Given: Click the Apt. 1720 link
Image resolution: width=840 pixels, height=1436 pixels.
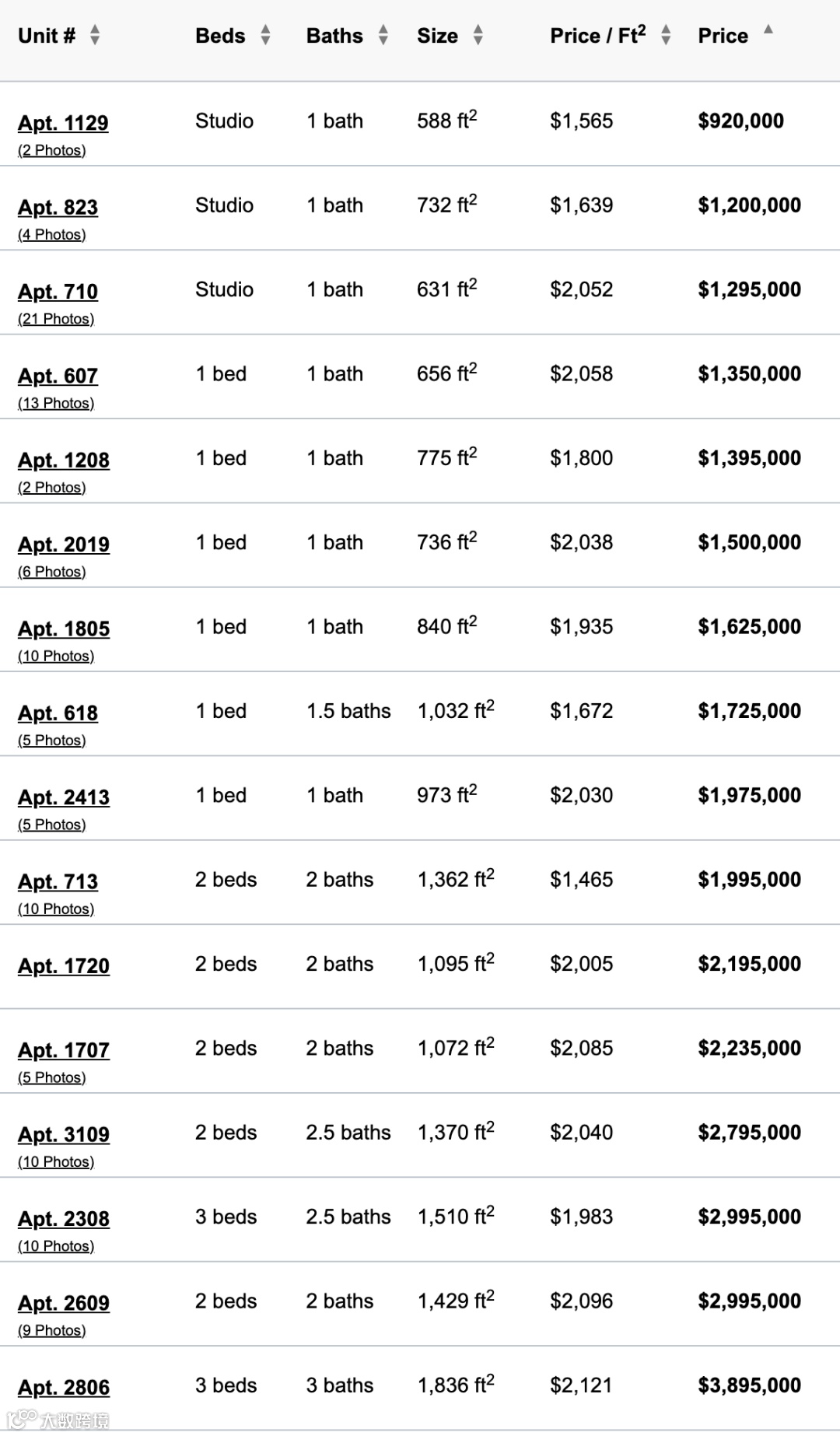Looking at the screenshot, I should pyautogui.click(x=64, y=966).
